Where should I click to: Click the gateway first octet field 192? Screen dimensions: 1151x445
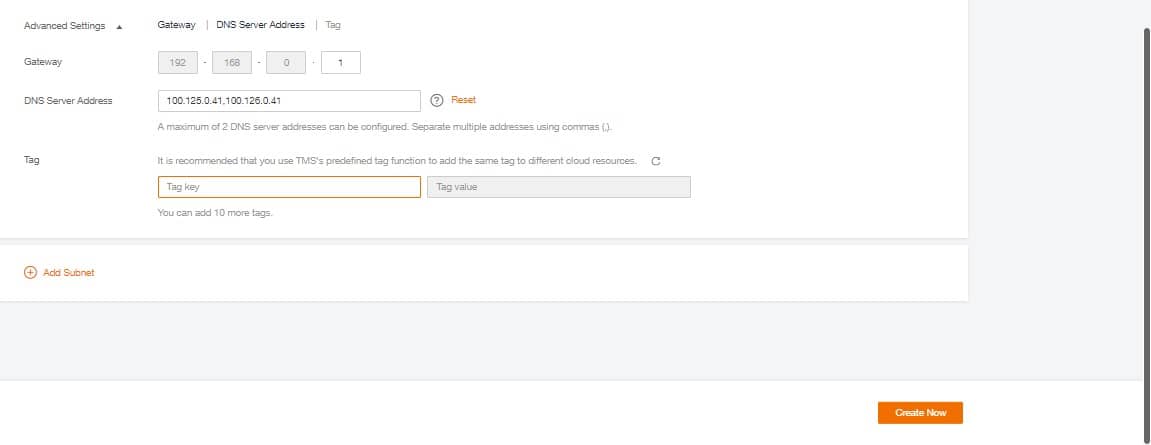(178, 62)
